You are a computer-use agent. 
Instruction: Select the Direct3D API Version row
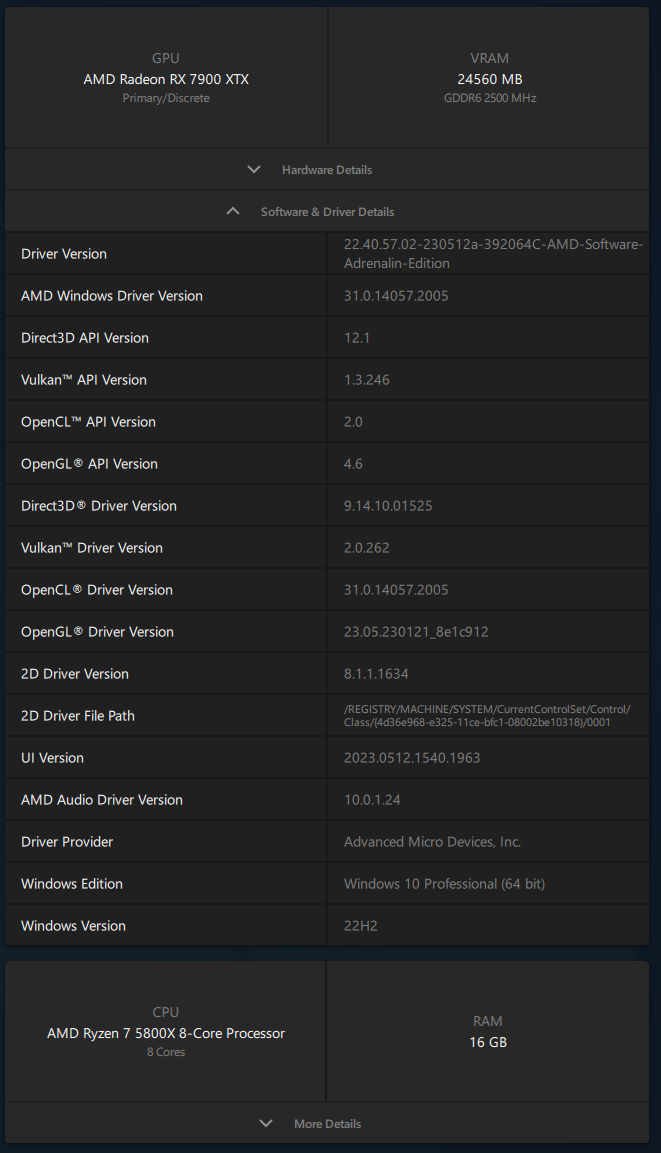(x=326, y=338)
